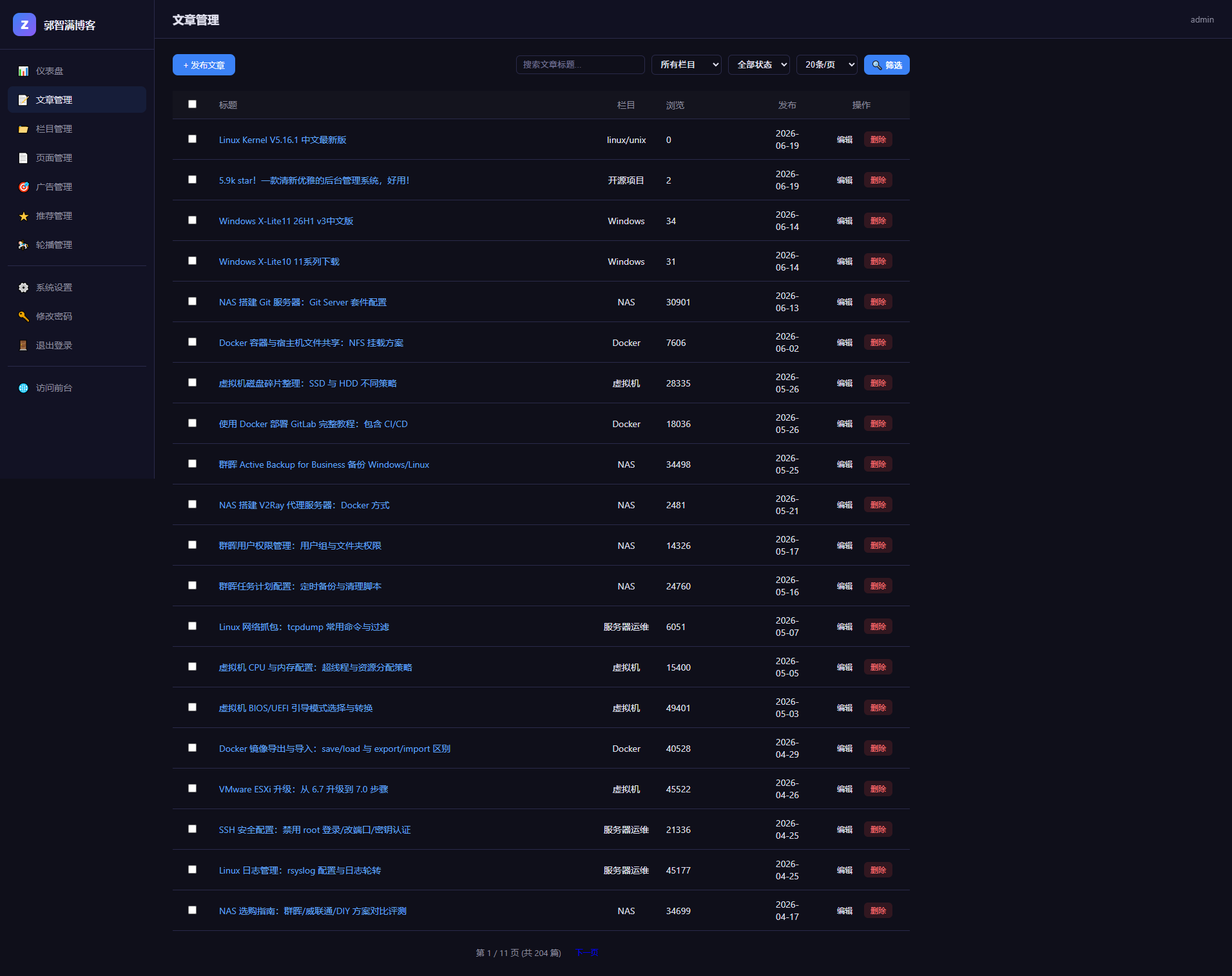1232x976 pixels.
Task: Go to 页面管理 in the sidebar
Action: pos(77,158)
